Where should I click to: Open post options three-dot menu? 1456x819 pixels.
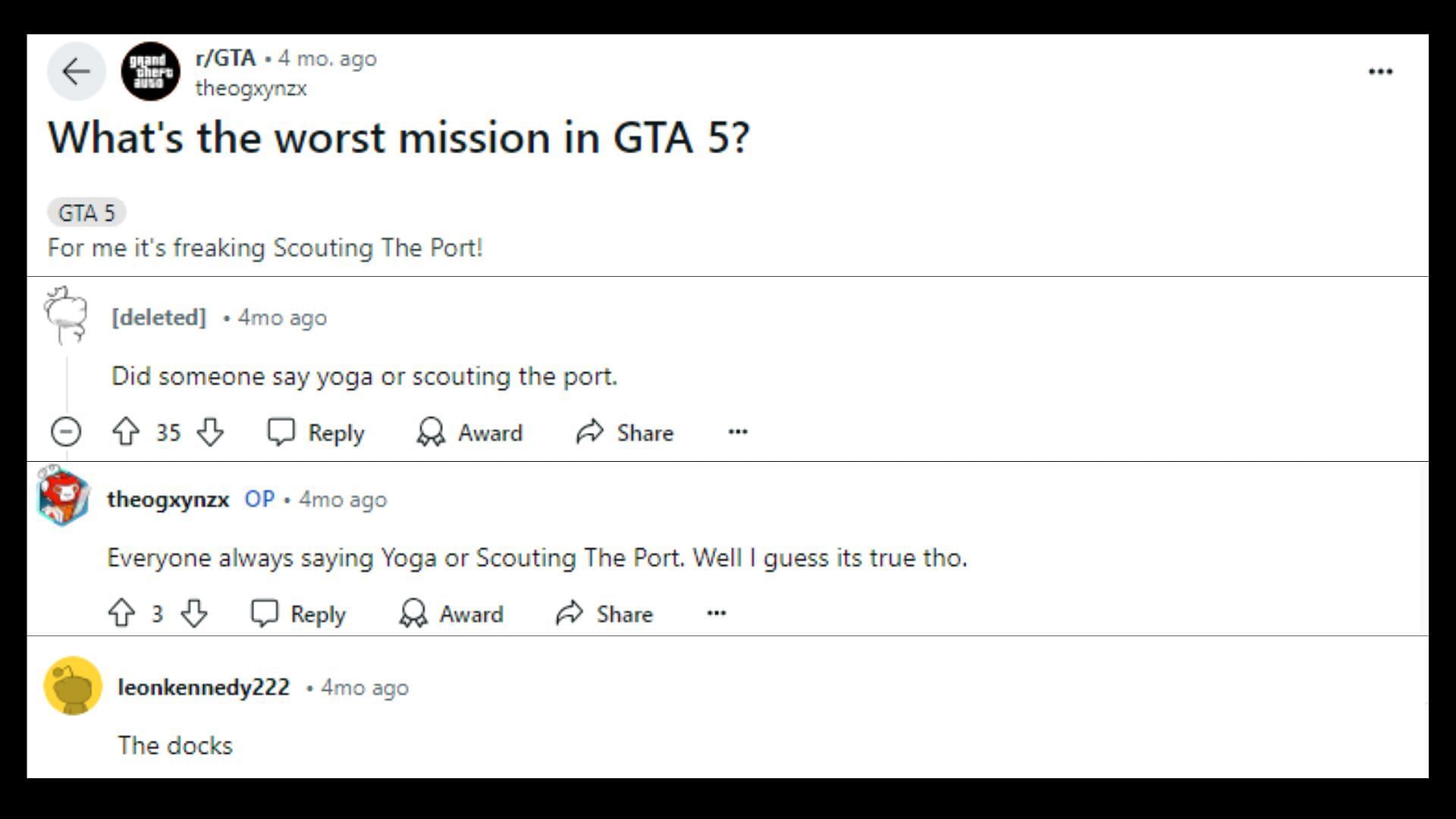coord(1380,72)
